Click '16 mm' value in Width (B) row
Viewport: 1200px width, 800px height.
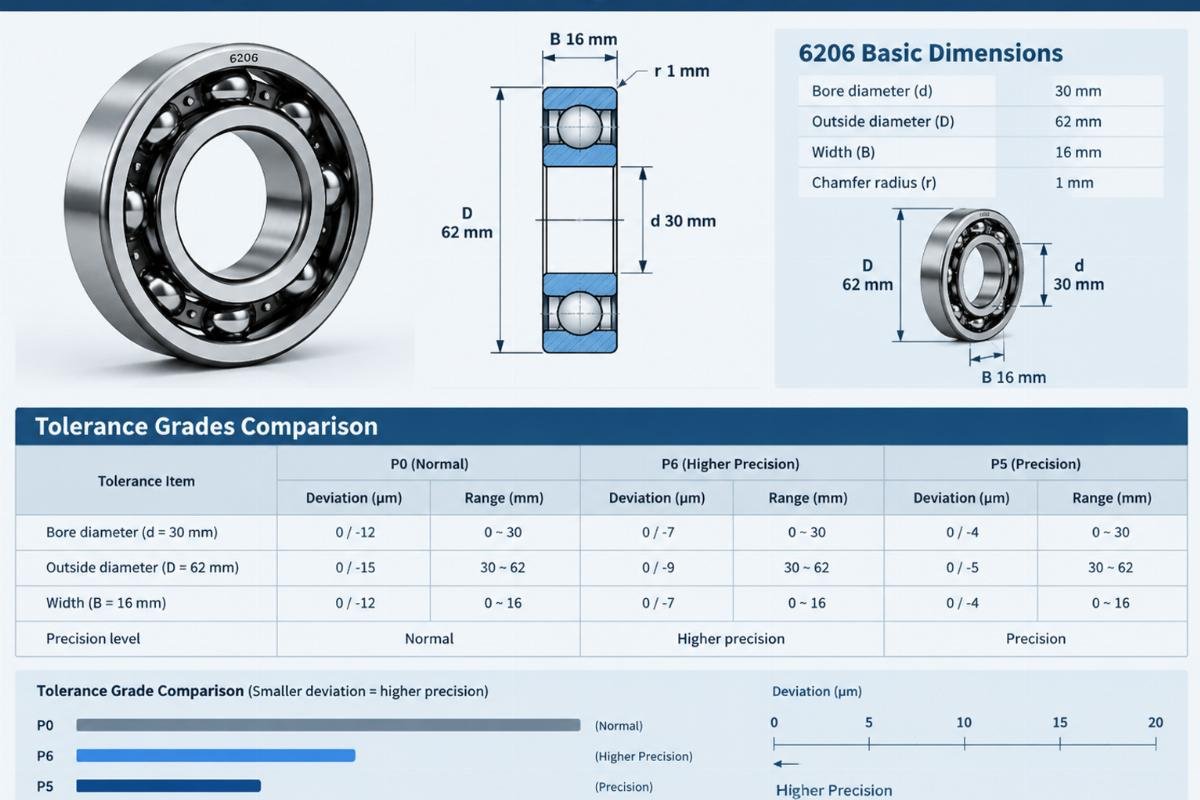(1078, 152)
